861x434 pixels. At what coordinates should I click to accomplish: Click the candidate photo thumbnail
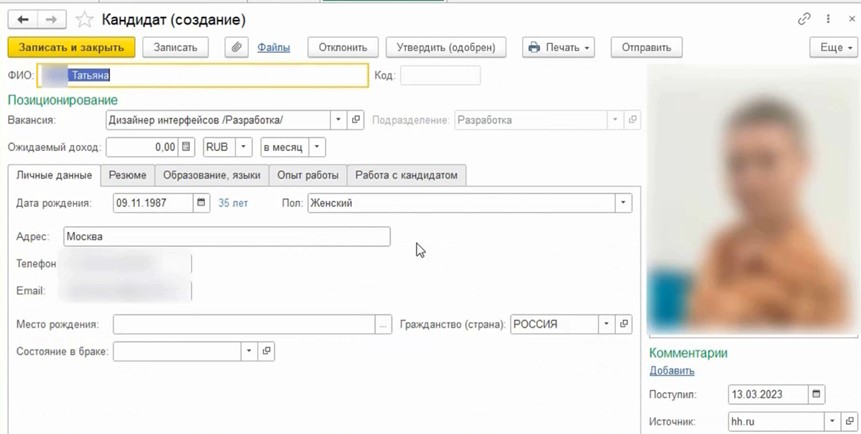pyautogui.click(x=753, y=199)
